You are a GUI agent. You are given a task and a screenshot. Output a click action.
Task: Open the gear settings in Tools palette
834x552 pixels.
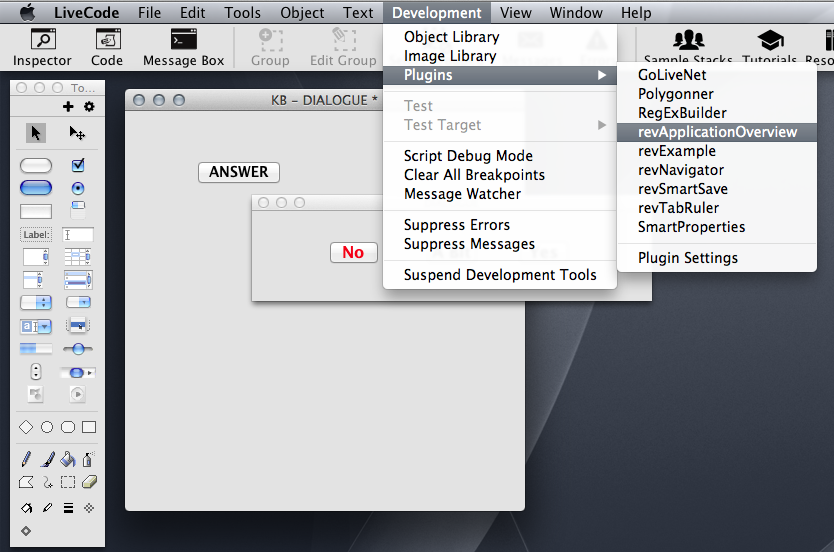coord(89,106)
